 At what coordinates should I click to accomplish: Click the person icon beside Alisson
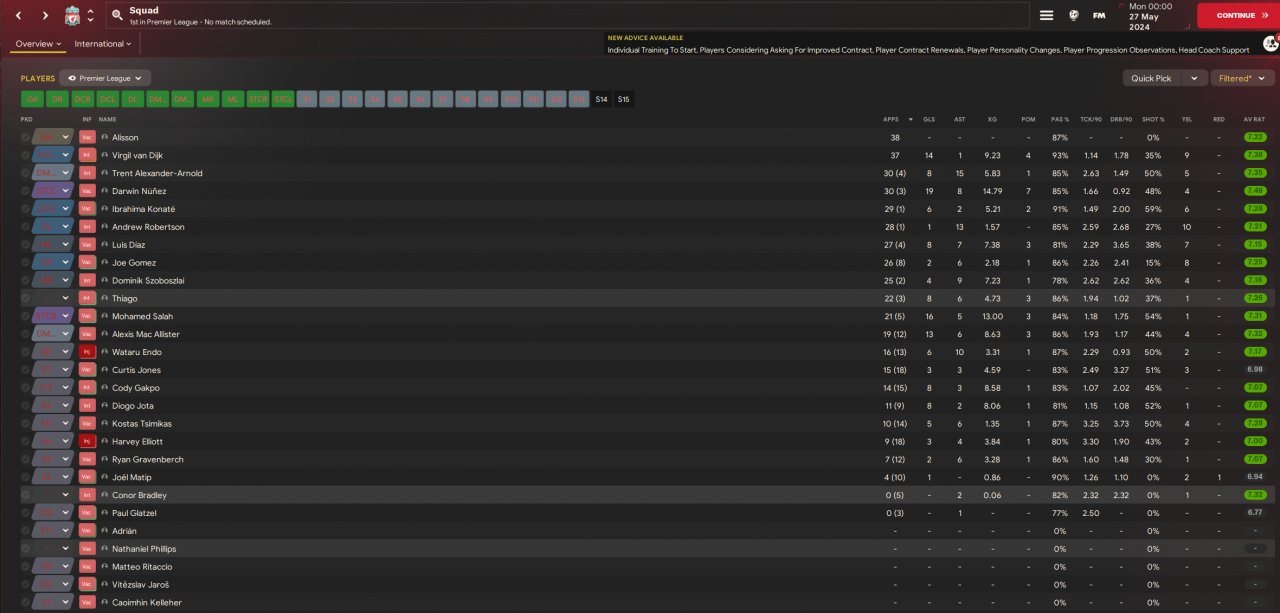coord(104,137)
